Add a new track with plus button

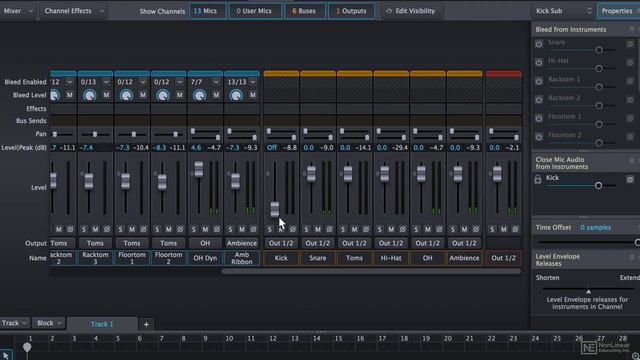(x=146, y=324)
